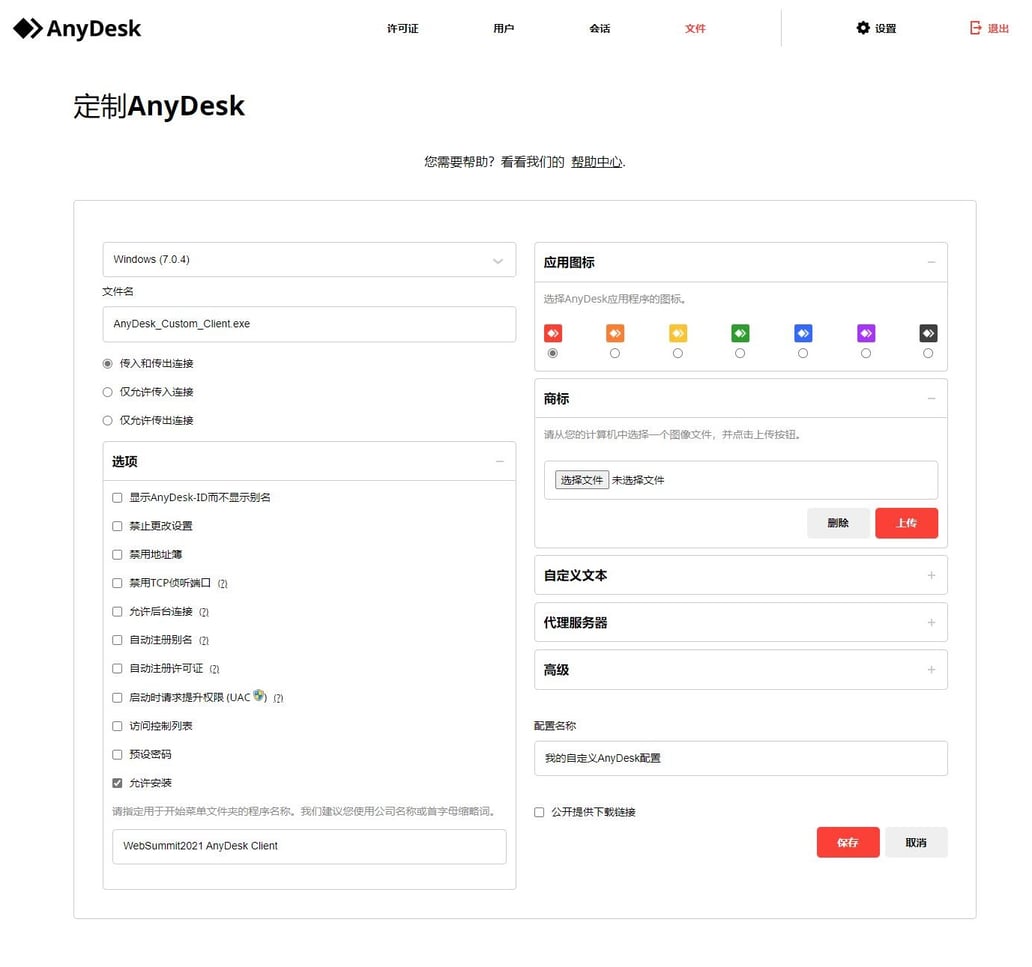Image resolution: width=1032 pixels, height=967 pixels.
Task: Expand the 代理服务器 section
Action: [x=931, y=623]
